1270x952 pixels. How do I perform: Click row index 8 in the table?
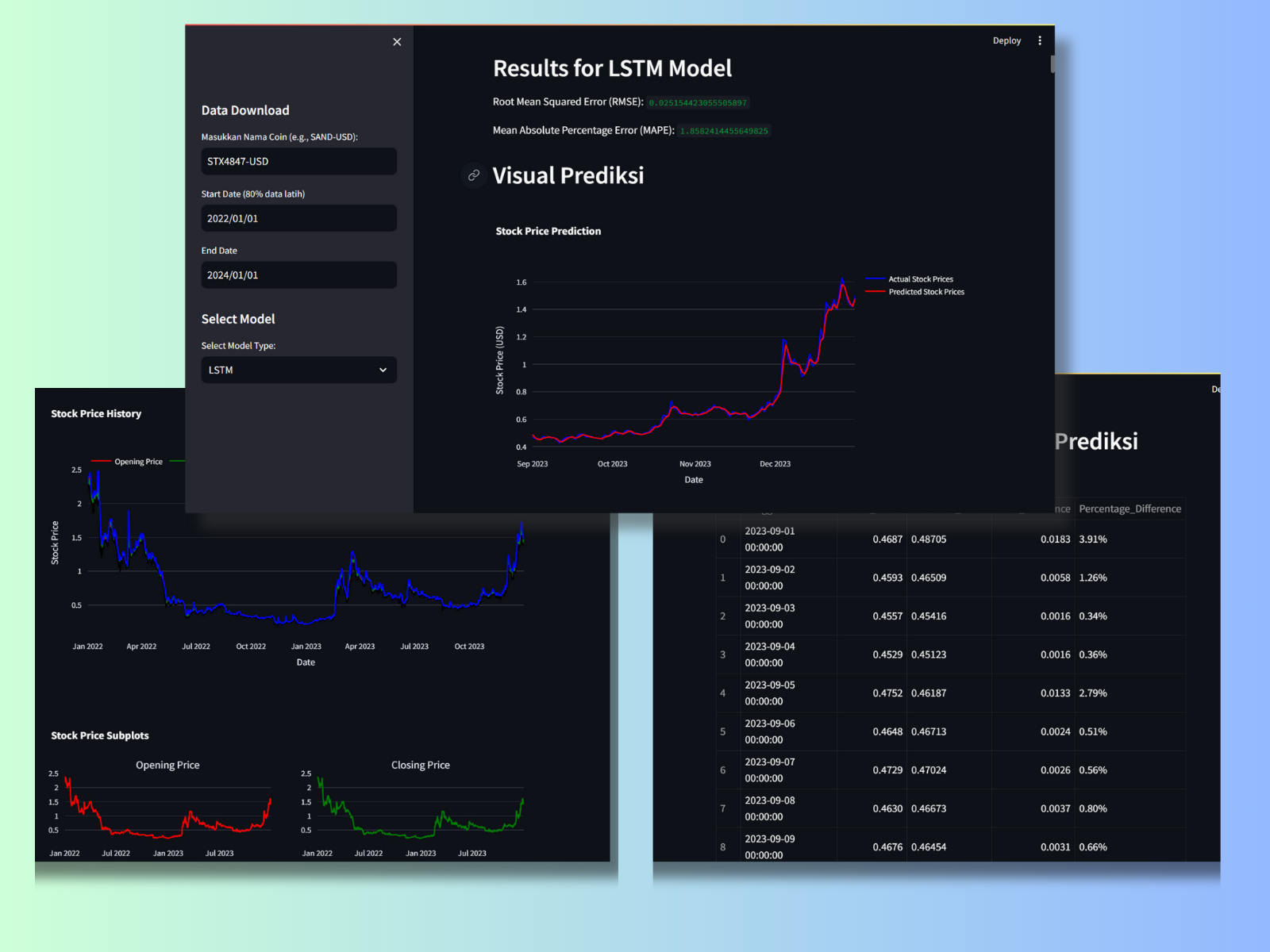[x=723, y=847]
